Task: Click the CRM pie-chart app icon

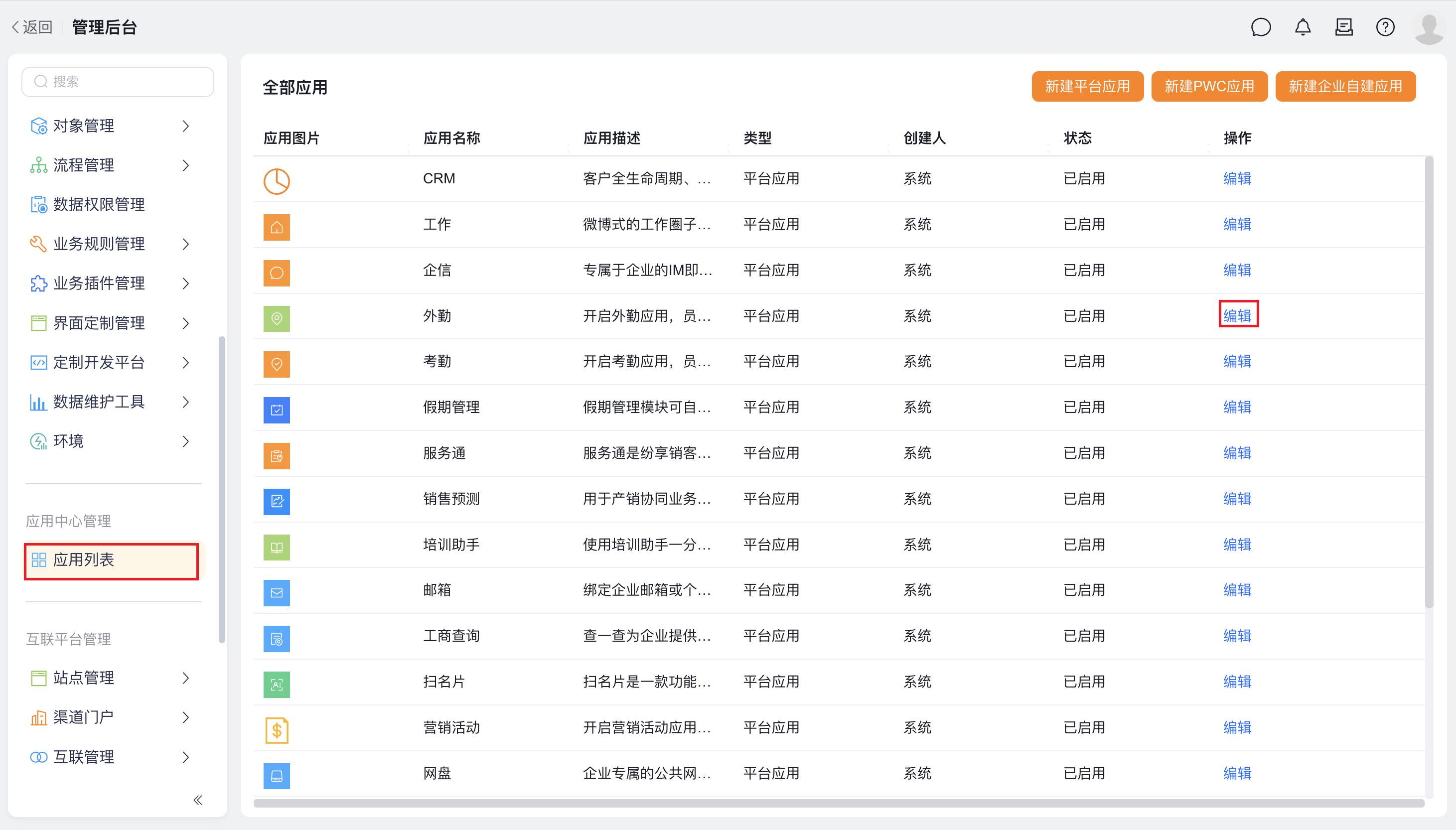Action: (x=277, y=181)
